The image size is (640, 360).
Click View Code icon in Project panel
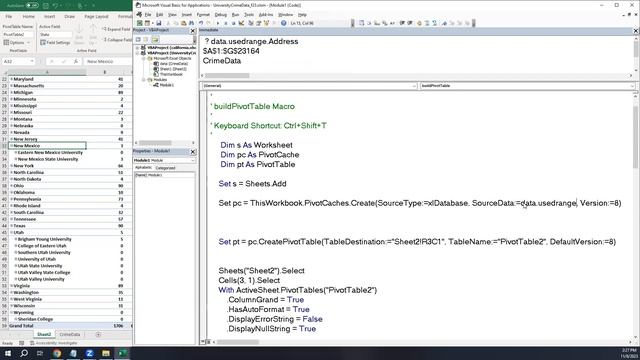point(138,40)
